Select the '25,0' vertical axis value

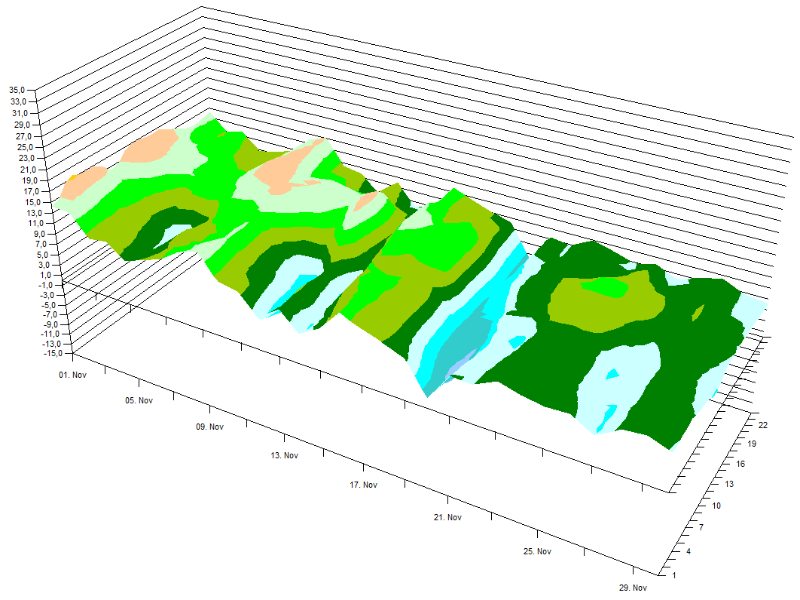pyautogui.click(x=25, y=147)
